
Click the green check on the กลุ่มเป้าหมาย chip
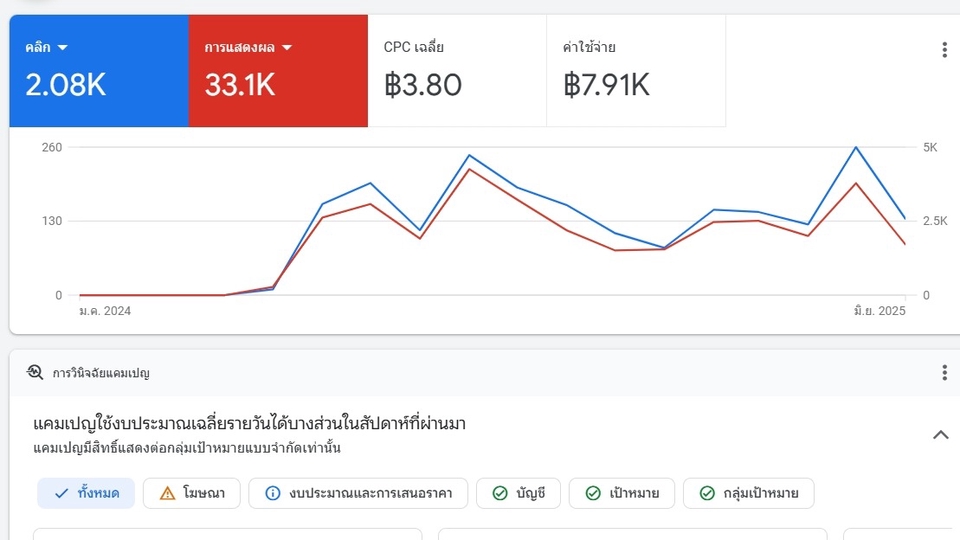[x=707, y=493]
